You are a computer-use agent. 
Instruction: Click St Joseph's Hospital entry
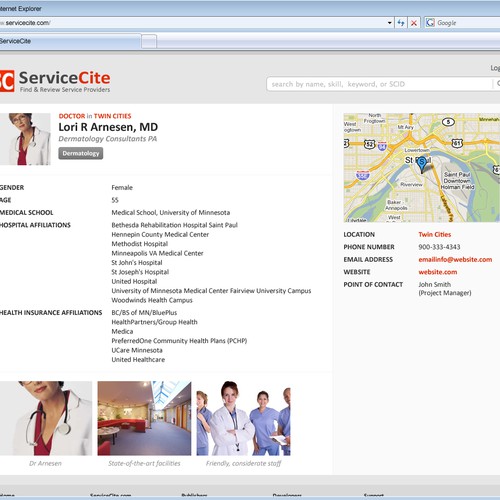[x=140, y=272]
